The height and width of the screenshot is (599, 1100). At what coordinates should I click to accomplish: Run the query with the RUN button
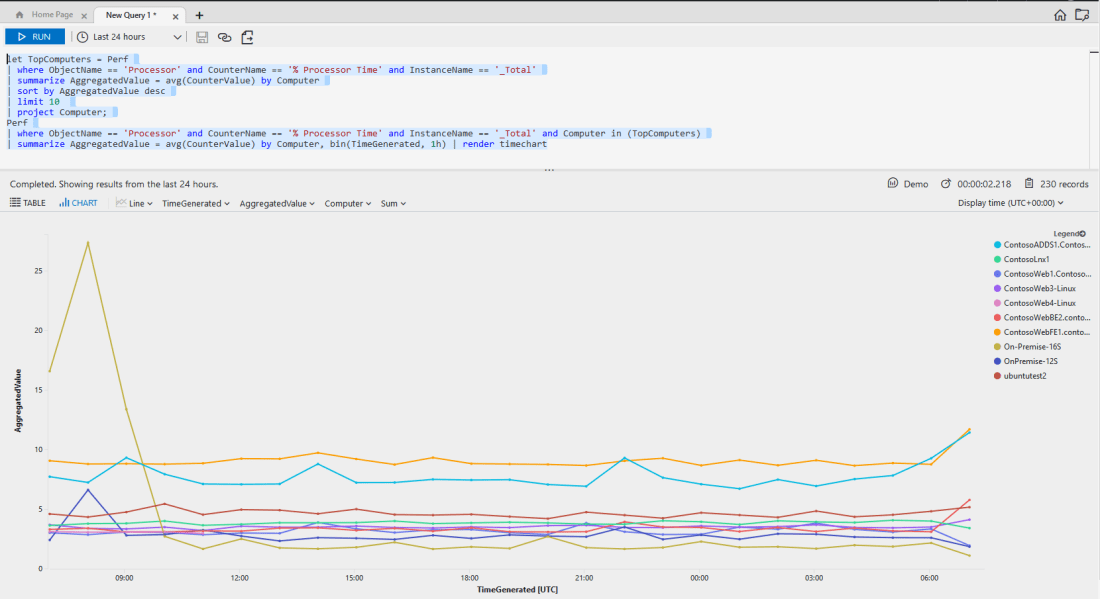click(x=35, y=37)
